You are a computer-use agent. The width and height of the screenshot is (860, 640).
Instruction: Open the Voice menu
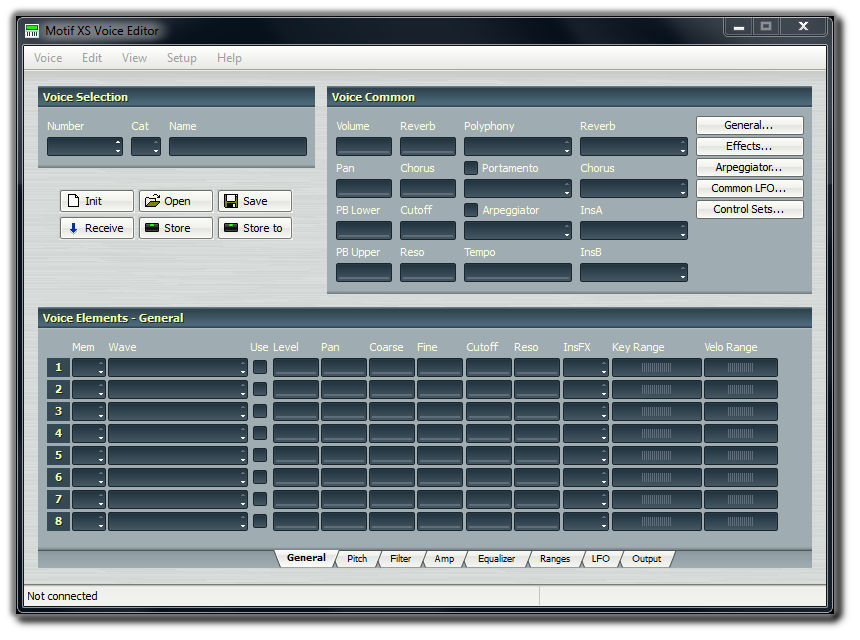click(x=48, y=58)
